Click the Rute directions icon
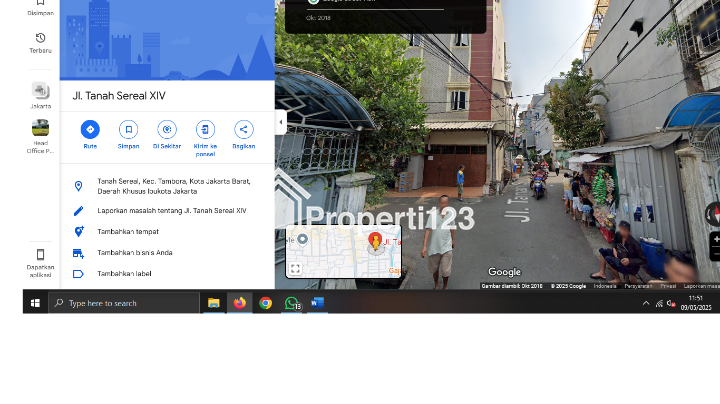Image resolution: width=720 pixels, height=404 pixels. 90,130
